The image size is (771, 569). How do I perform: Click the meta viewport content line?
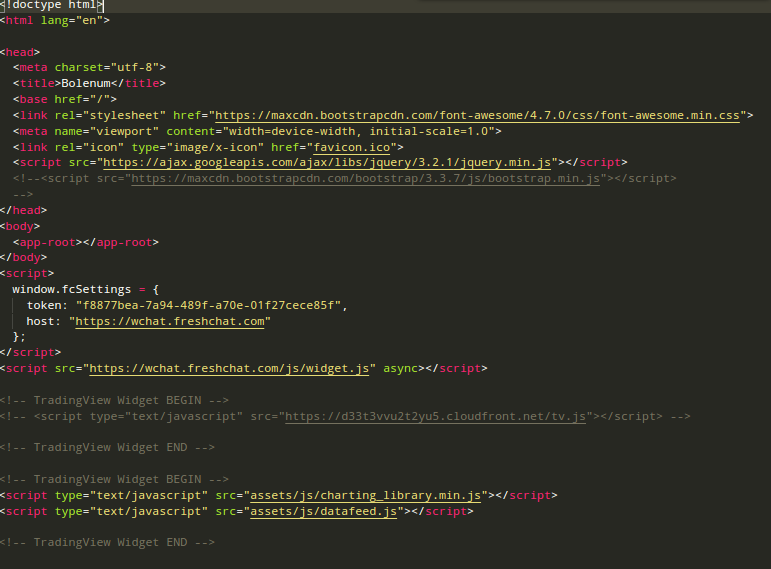click(257, 131)
